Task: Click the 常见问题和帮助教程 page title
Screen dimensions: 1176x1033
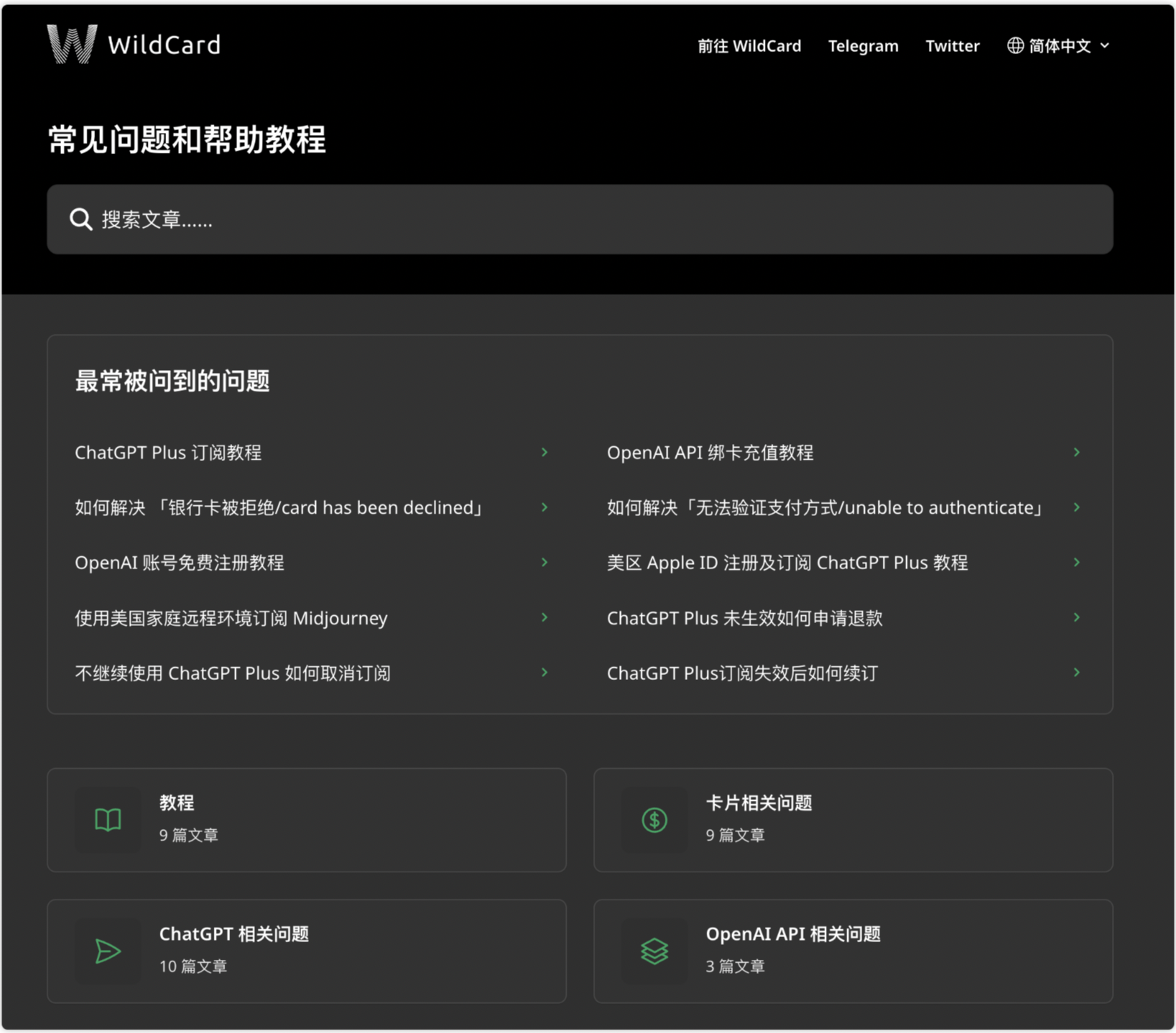Action: tap(187, 139)
